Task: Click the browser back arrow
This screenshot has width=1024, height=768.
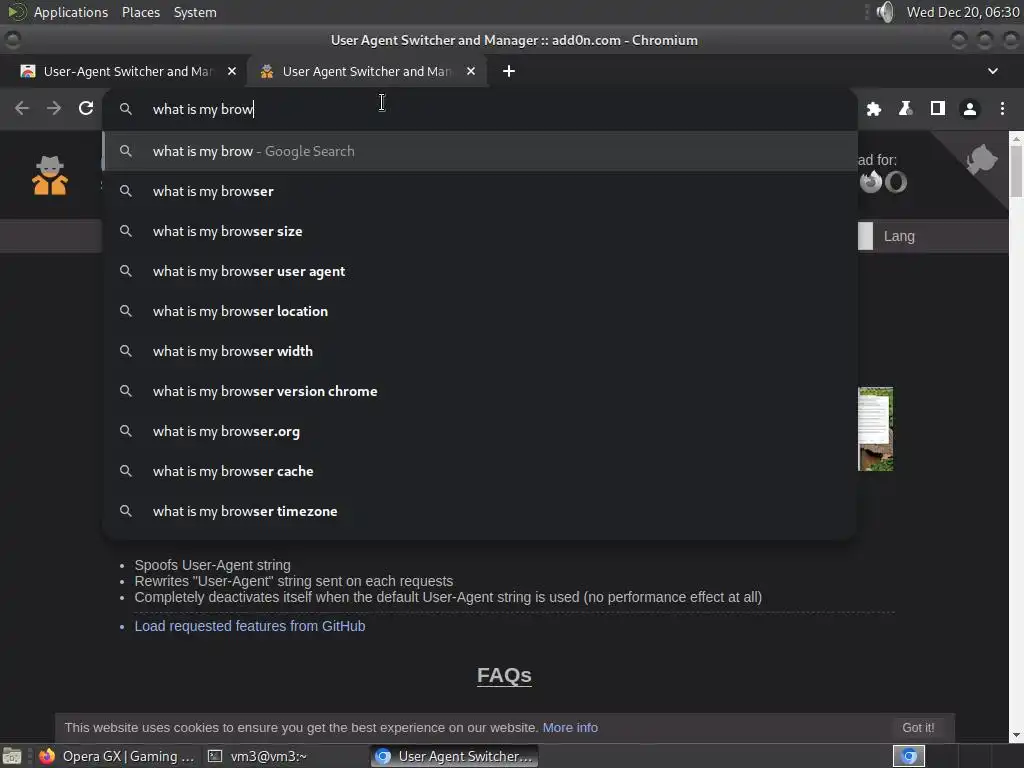Action: tap(22, 108)
